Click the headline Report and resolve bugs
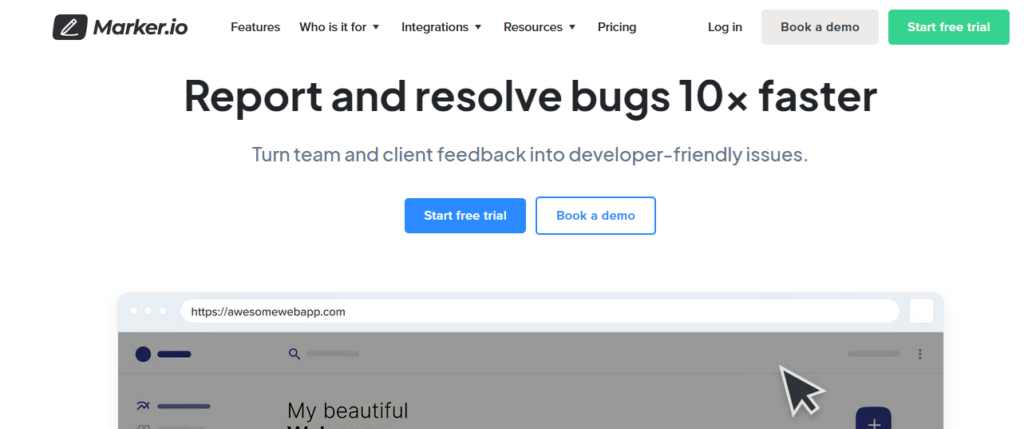 pyautogui.click(x=530, y=97)
